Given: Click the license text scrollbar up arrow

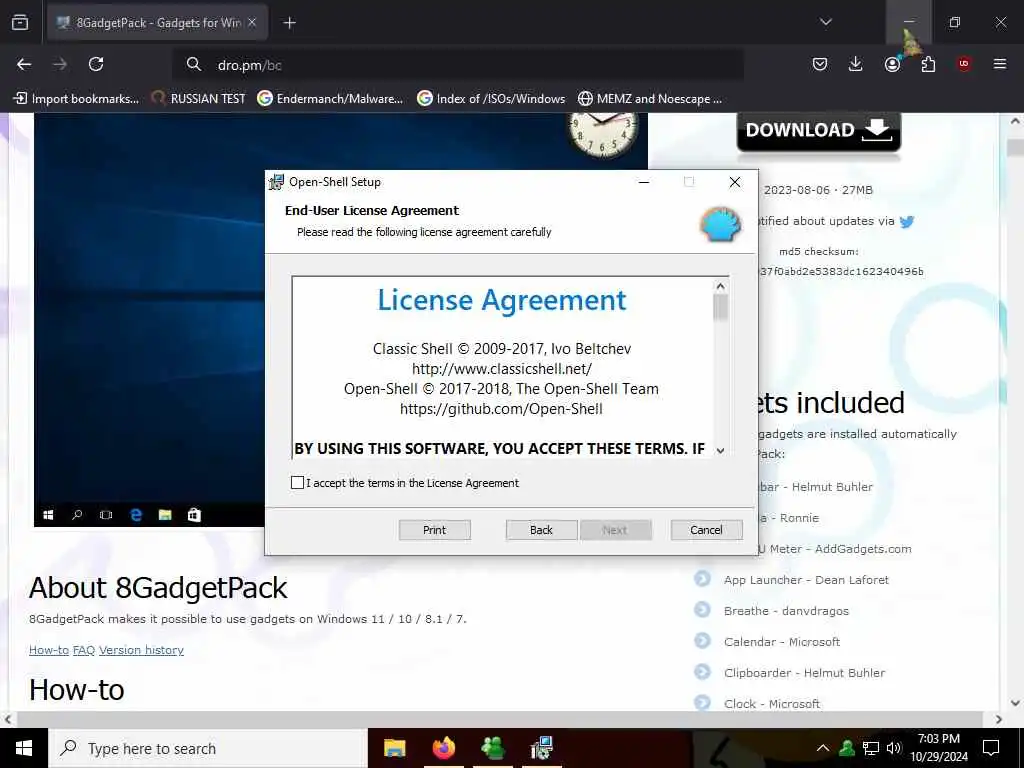Looking at the screenshot, I should 720,286.
